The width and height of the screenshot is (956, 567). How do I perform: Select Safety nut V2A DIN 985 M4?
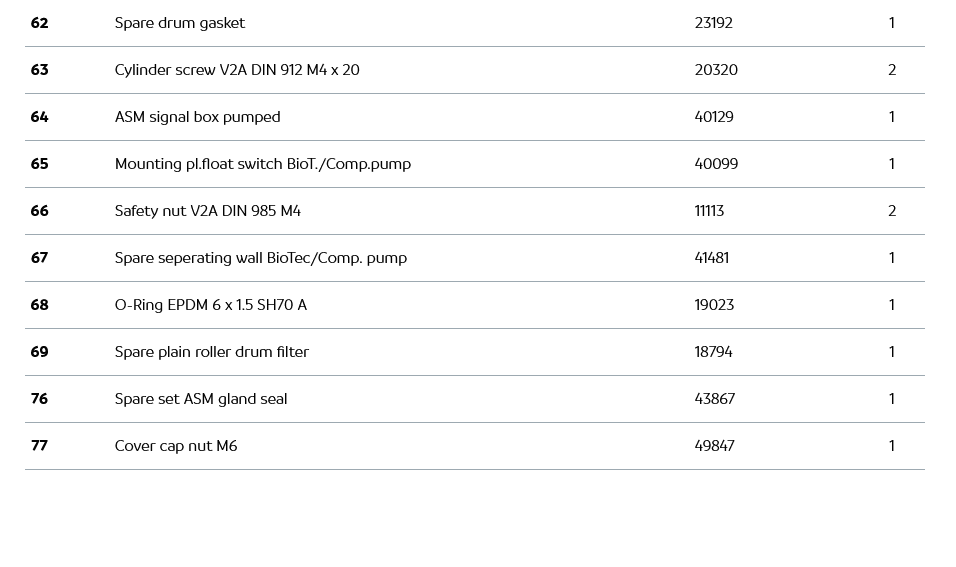[207, 211]
